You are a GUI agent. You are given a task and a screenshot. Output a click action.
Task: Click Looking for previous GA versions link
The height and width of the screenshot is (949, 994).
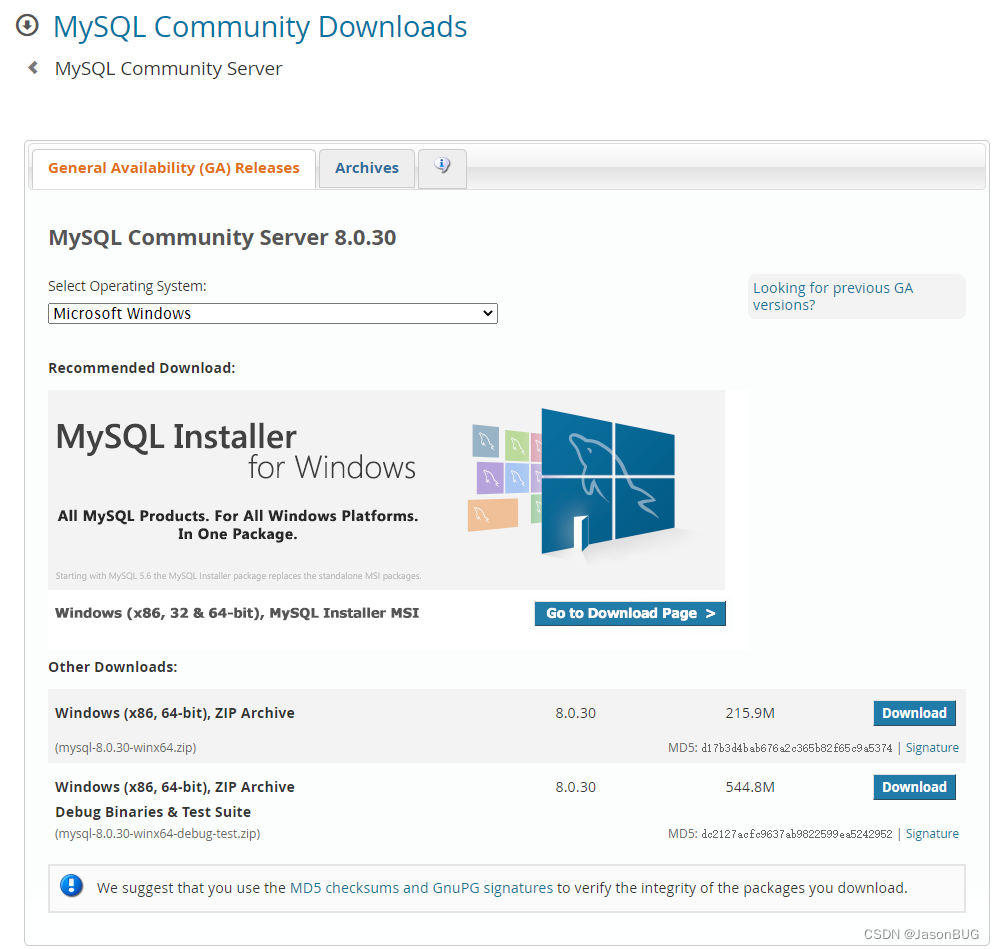[x=833, y=296]
